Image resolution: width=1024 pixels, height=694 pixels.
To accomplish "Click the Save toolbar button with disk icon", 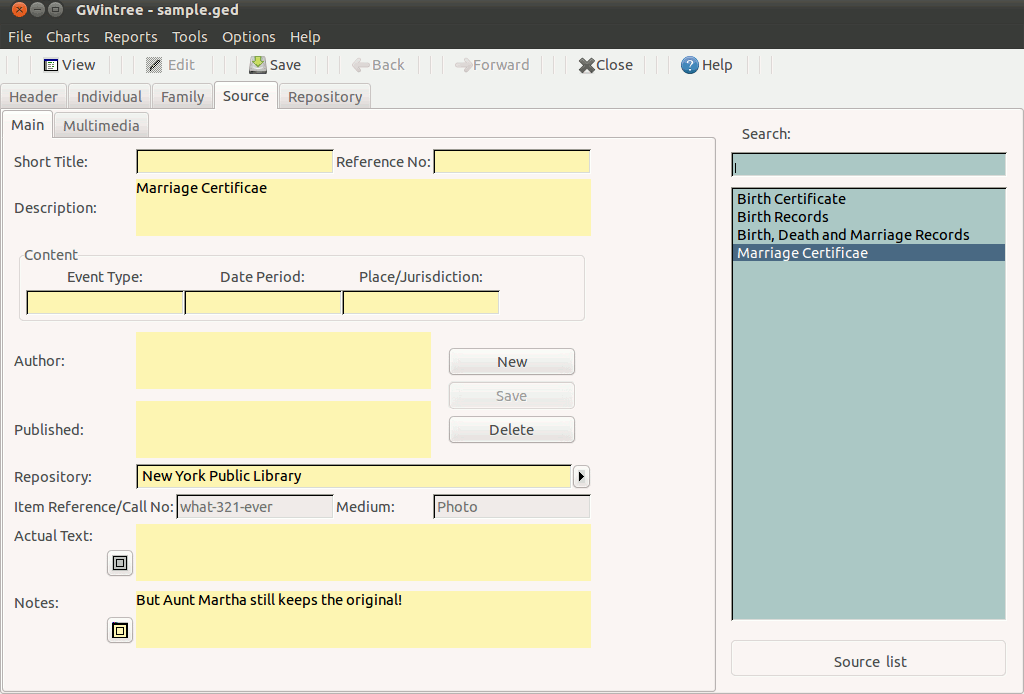I will [x=275, y=65].
